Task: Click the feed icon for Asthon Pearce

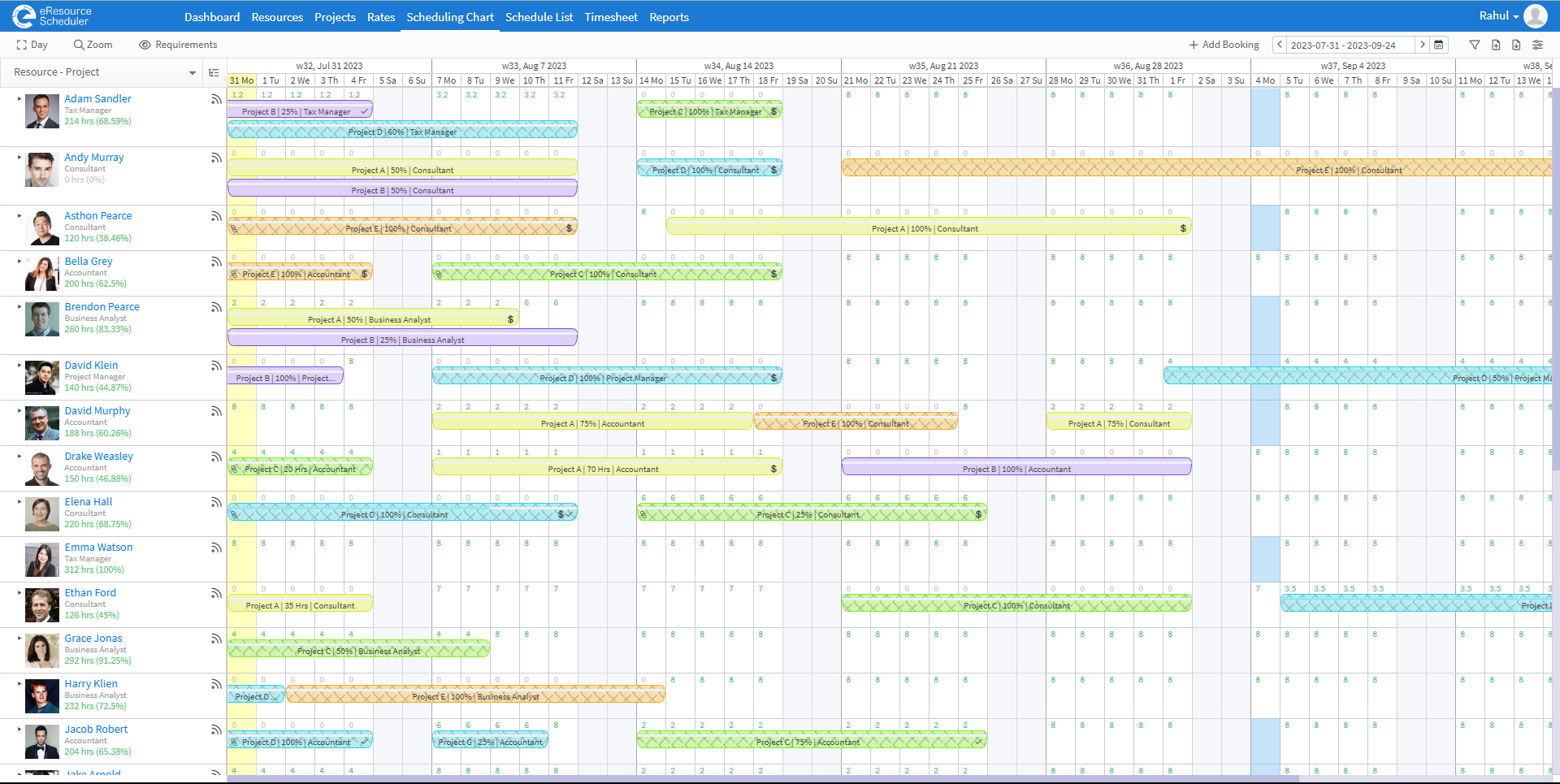Action: coord(216,216)
